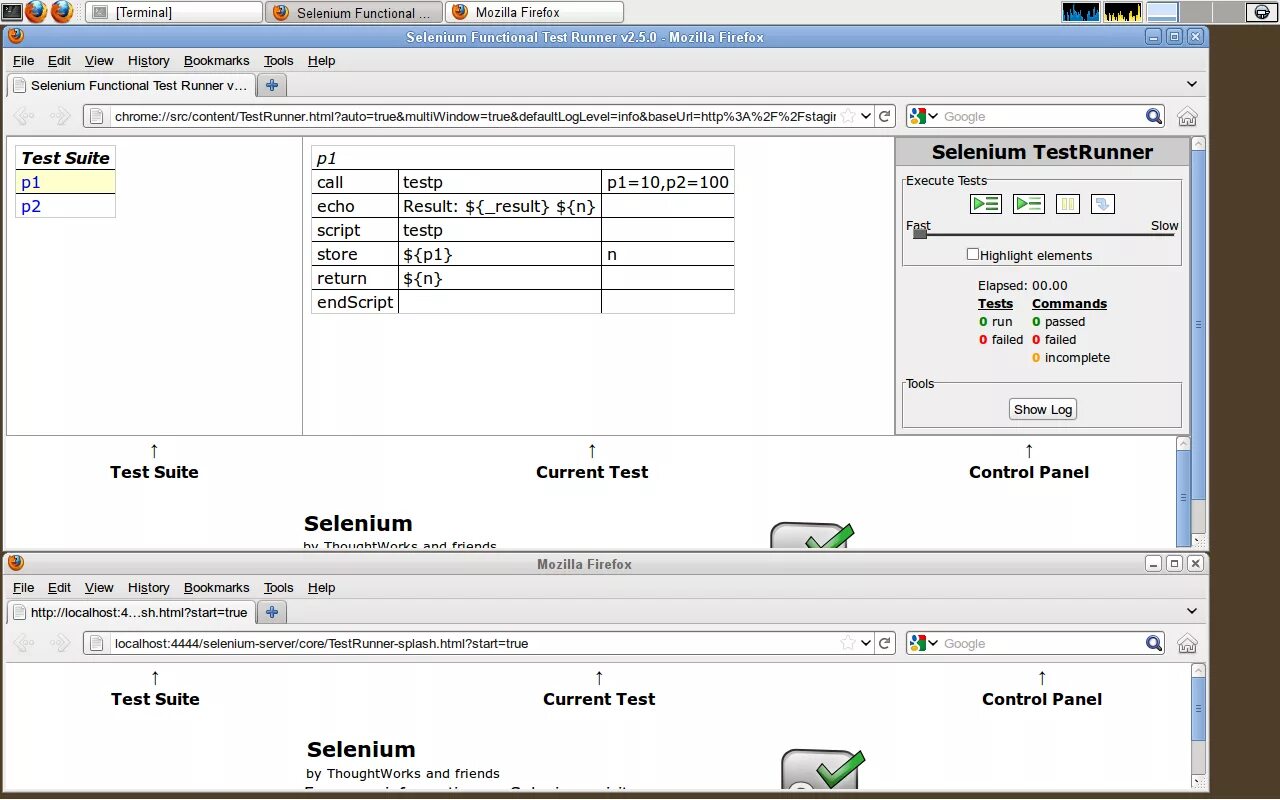This screenshot has height=800, width=1280.
Task: Panel icon at far right corner
Action: [x=1262, y=12]
